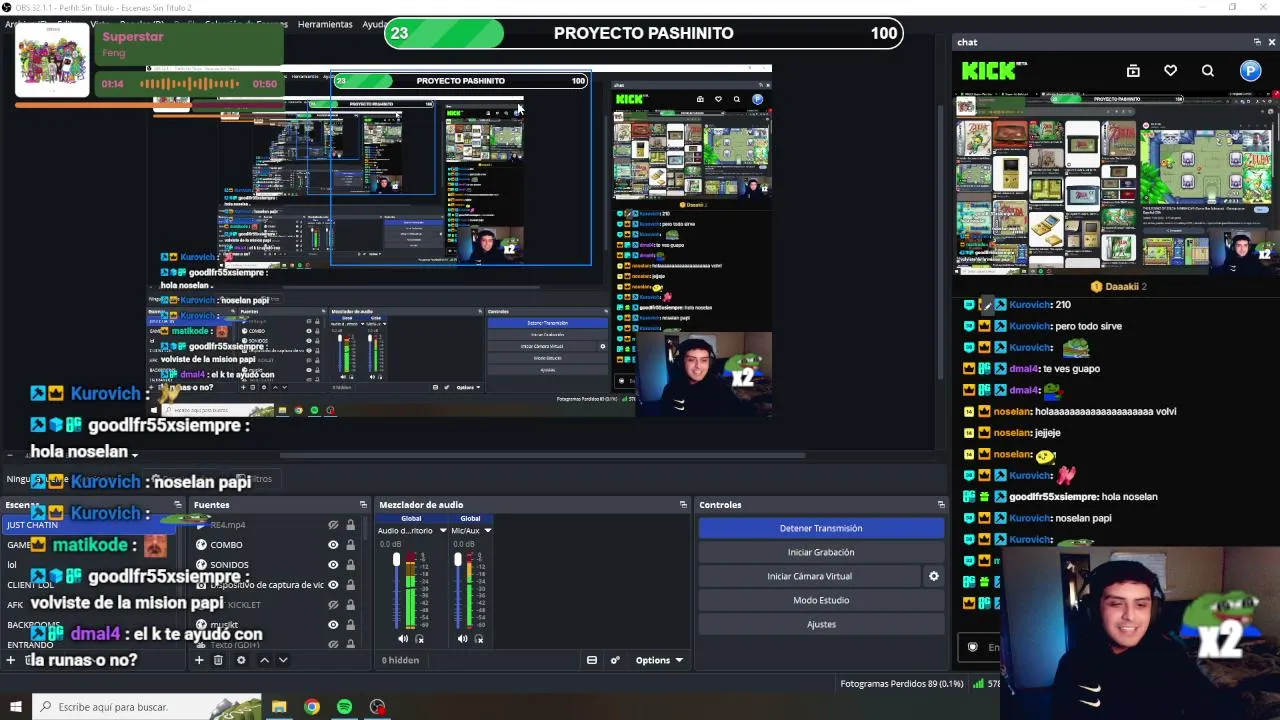This screenshot has height=720, width=1280.
Task: Toggle lock on the KICKLET source
Action: [x=350, y=605]
